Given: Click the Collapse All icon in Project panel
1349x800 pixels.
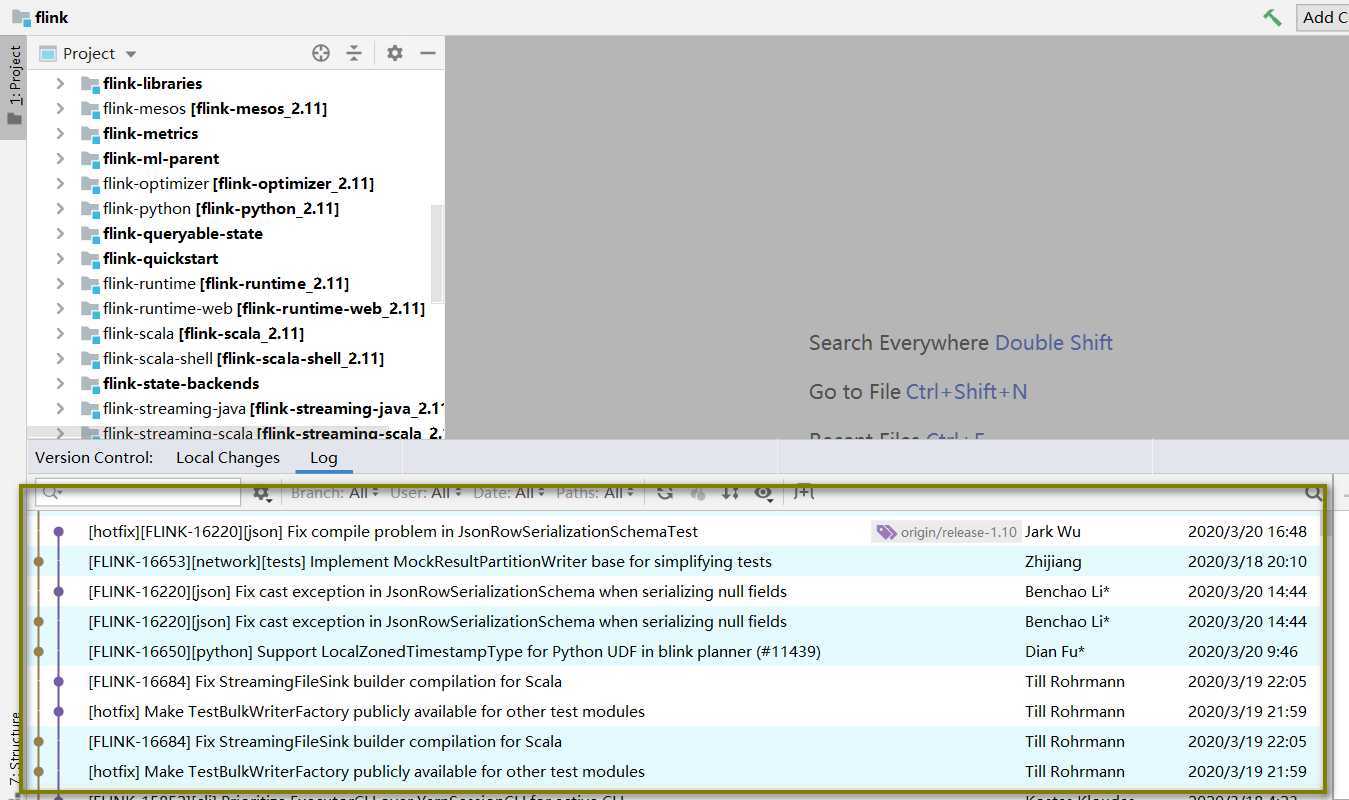Looking at the screenshot, I should tap(354, 53).
